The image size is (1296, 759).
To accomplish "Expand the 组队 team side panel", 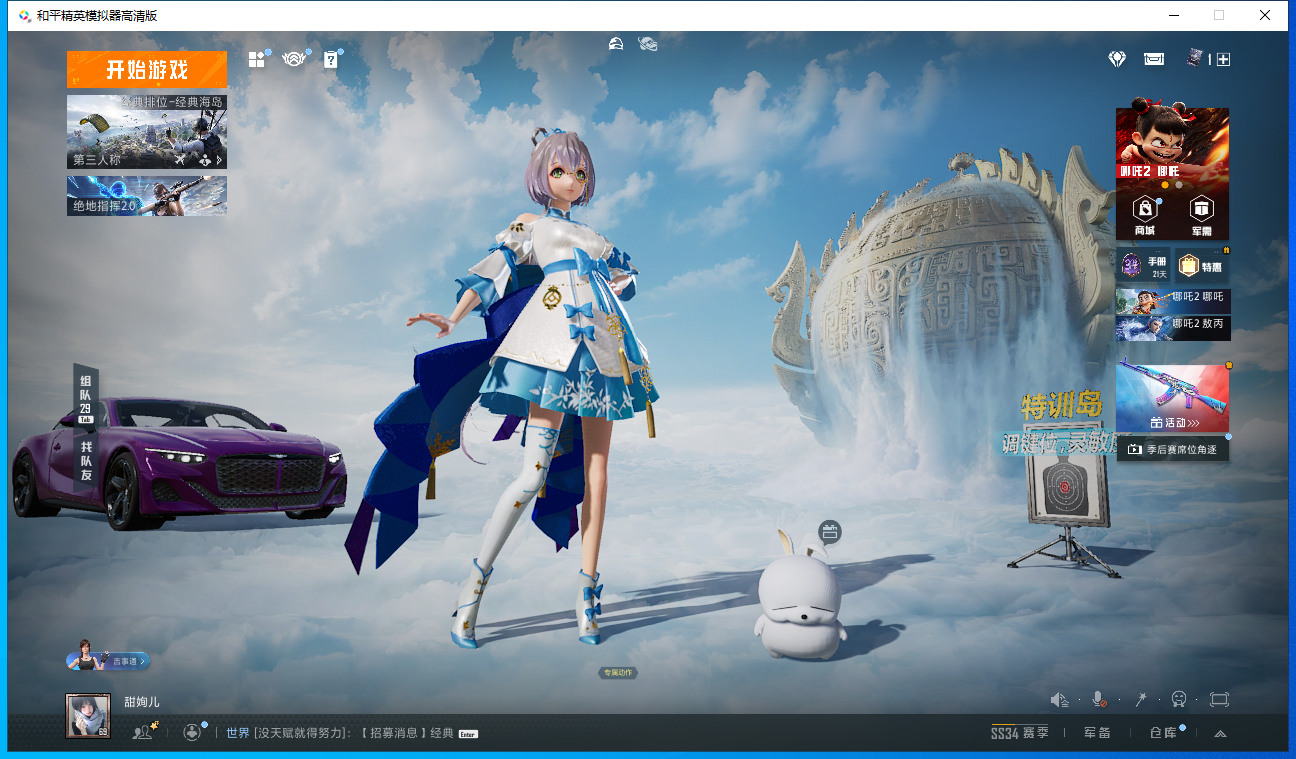I will coord(86,394).
